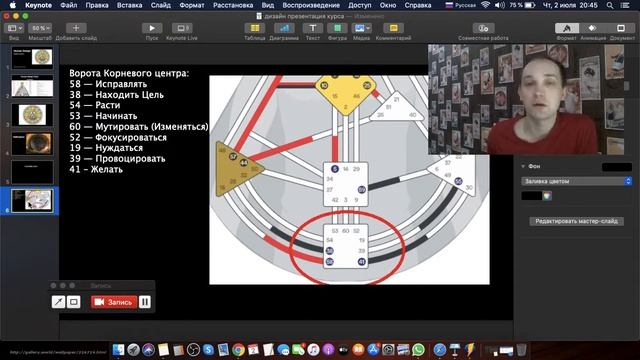Open the Справка menu

[418, 5]
